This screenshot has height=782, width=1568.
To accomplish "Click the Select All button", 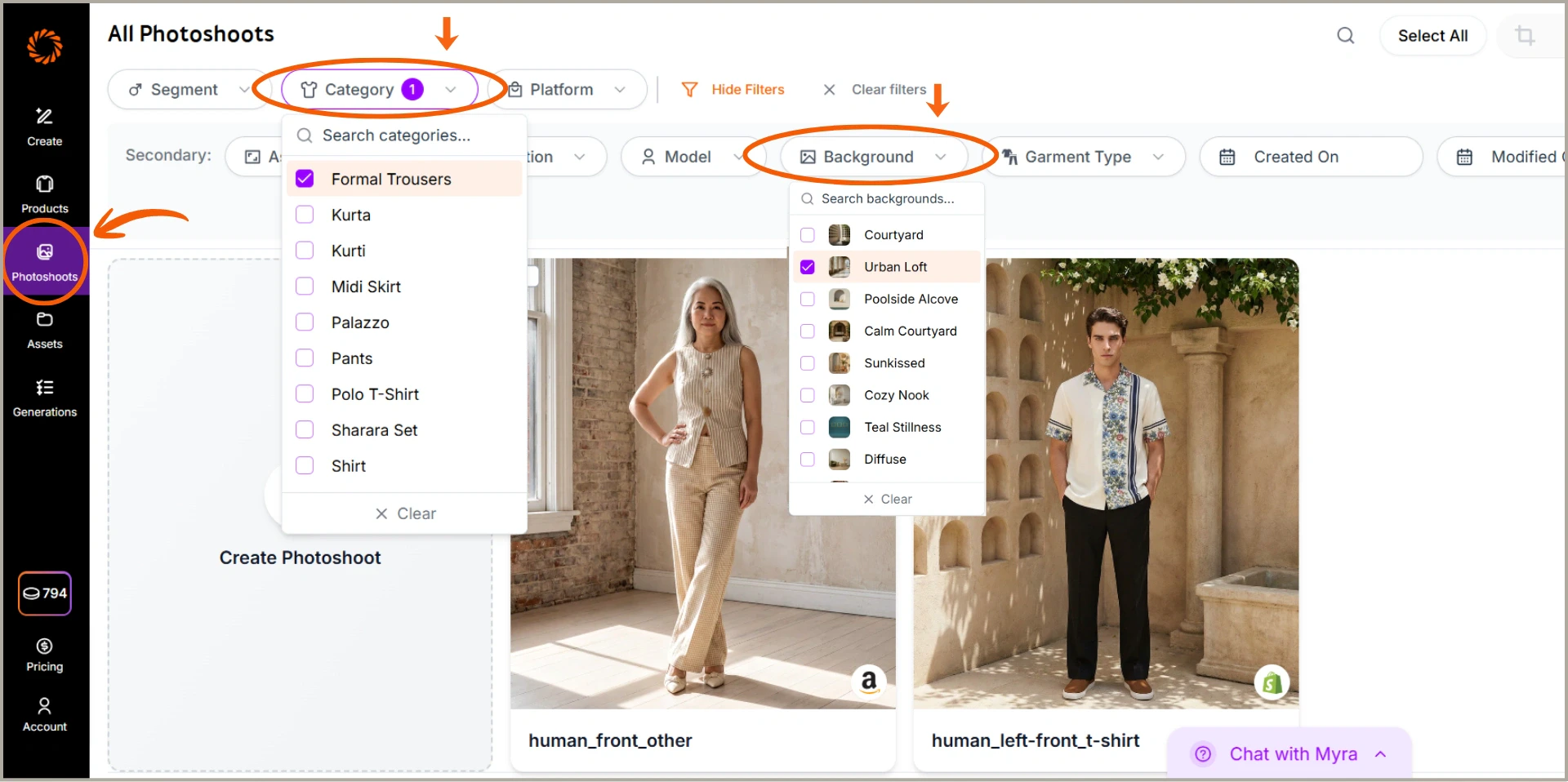I will coord(1432,36).
